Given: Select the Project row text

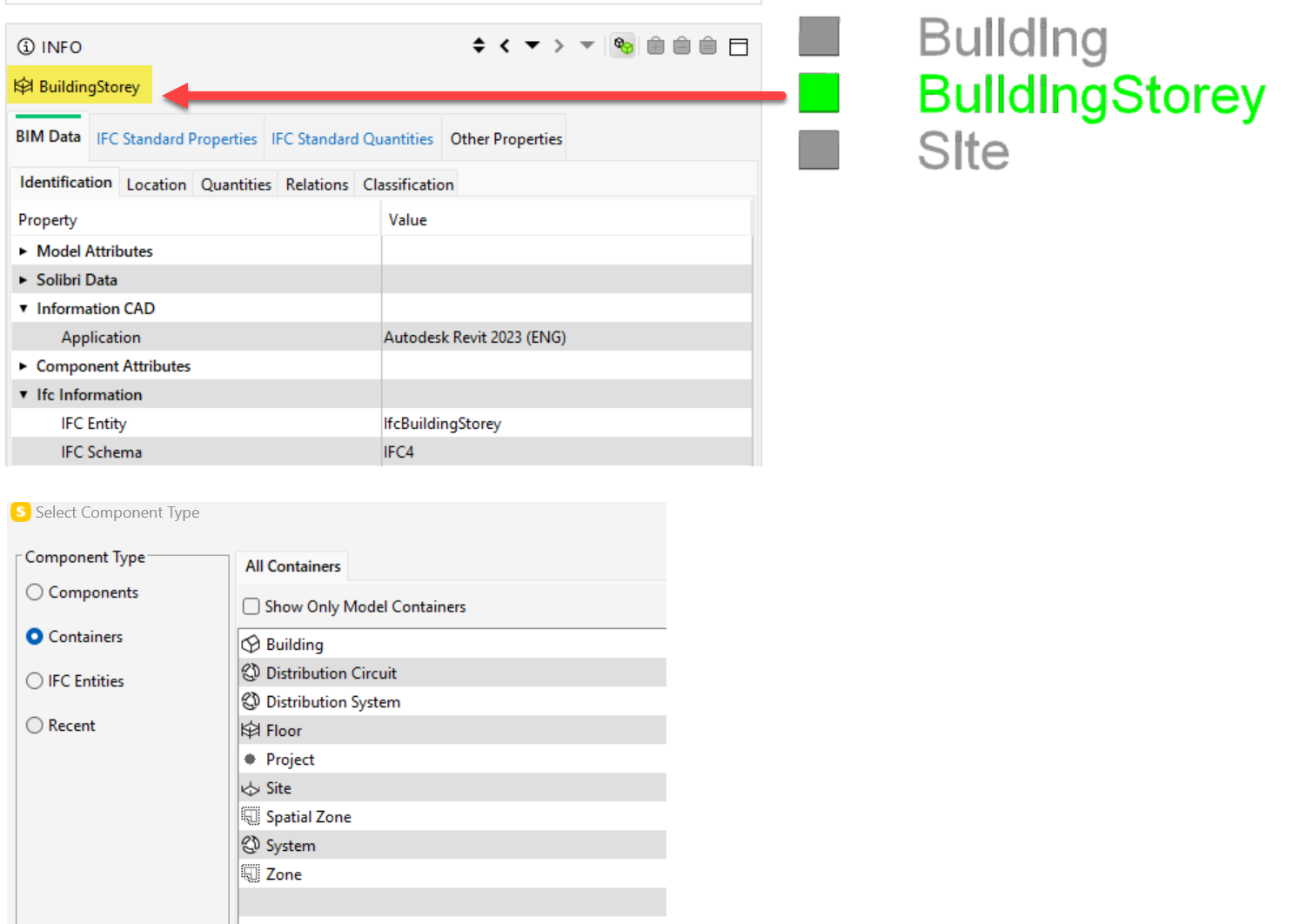Looking at the screenshot, I should (x=290, y=760).
